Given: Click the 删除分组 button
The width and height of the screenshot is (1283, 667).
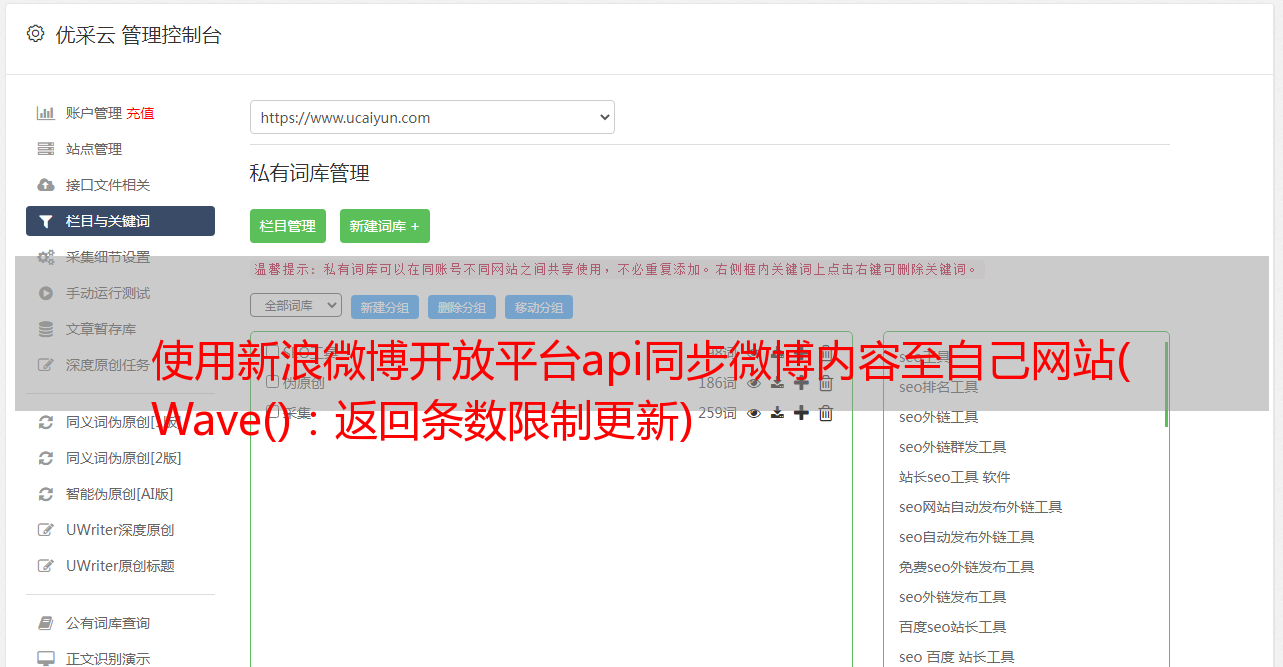Looking at the screenshot, I should (462, 307).
